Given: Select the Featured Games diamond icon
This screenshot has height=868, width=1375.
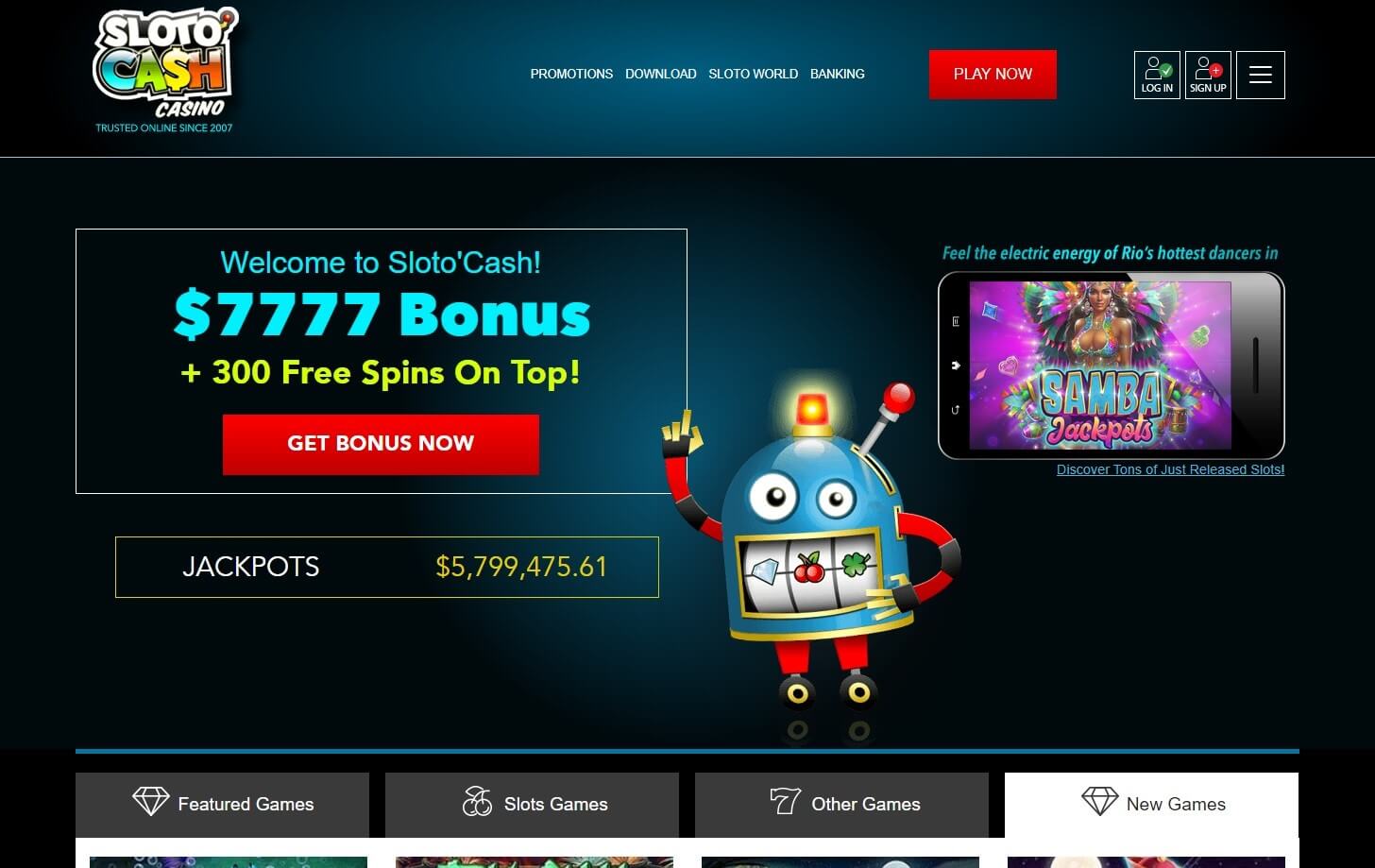Looking at the screenshot, I should (150, 802).
